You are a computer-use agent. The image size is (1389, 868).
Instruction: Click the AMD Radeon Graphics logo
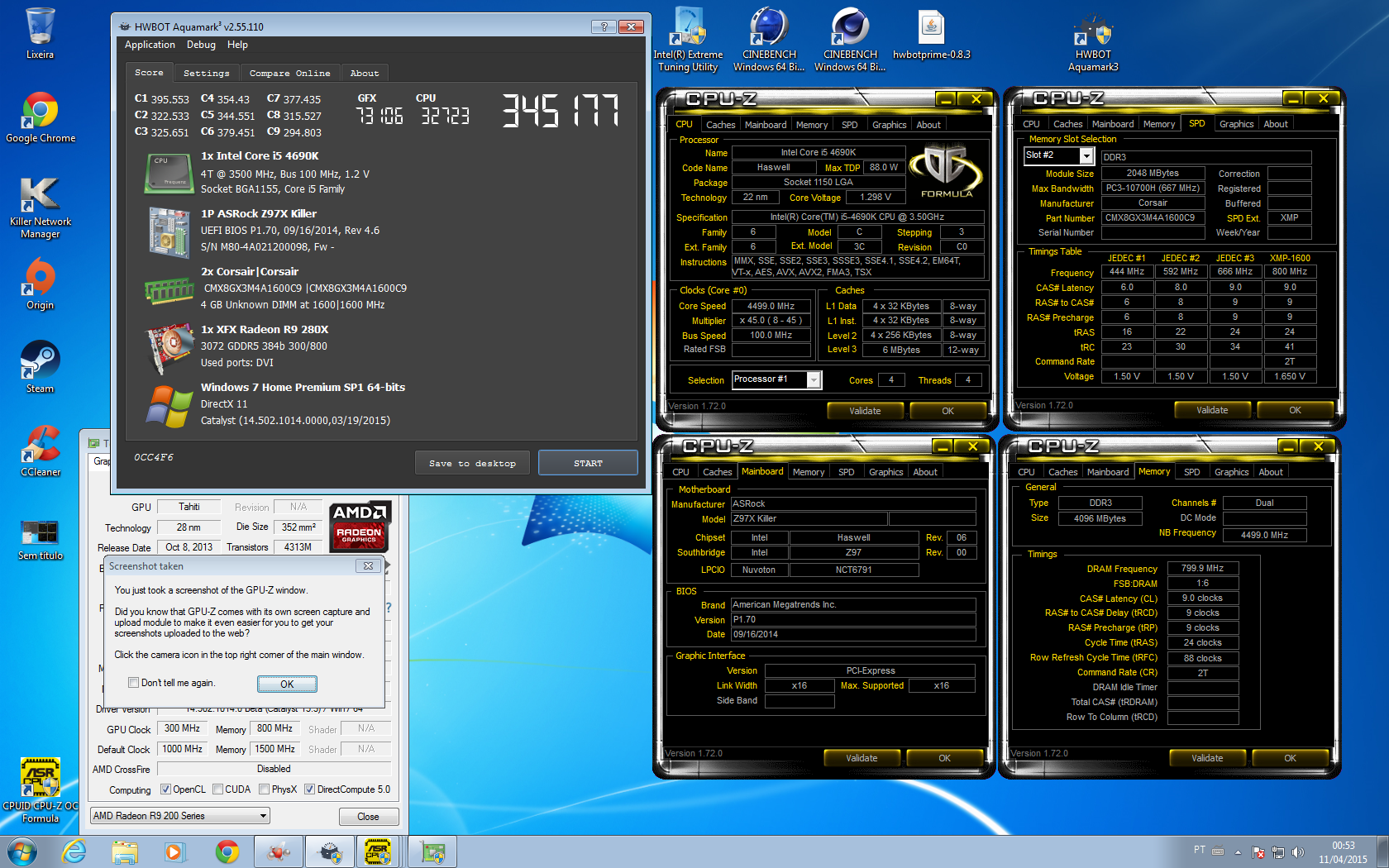pyautogui.click(x=359, y=526)
